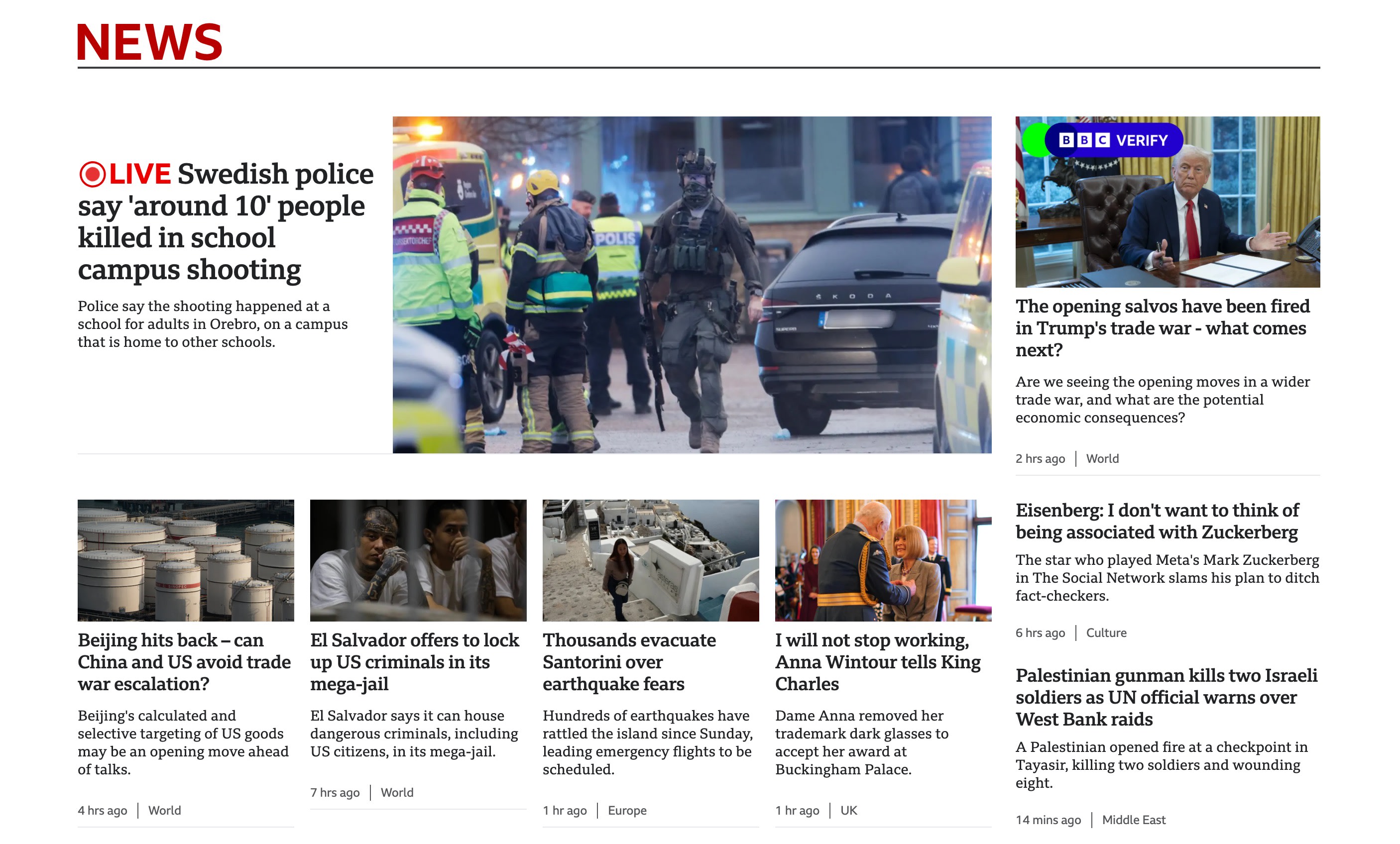The image size is (1400, 844).
Task: Read the Beijing hits back headline
Action: click(x=183, y=662)
